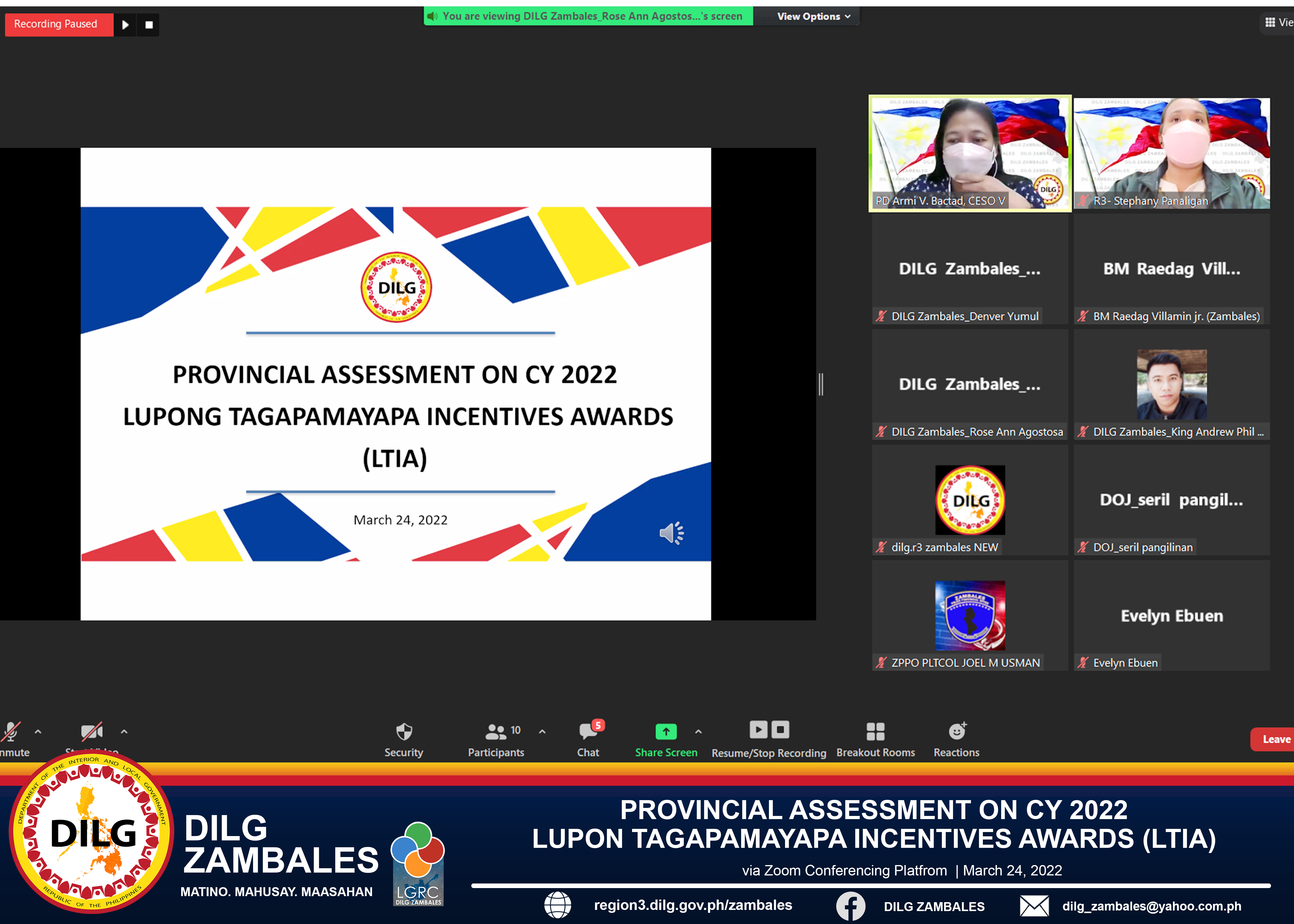Select the BM Raedag Villamin jr. tile
Screen dimensions: 1294x924
point(1172,269)
